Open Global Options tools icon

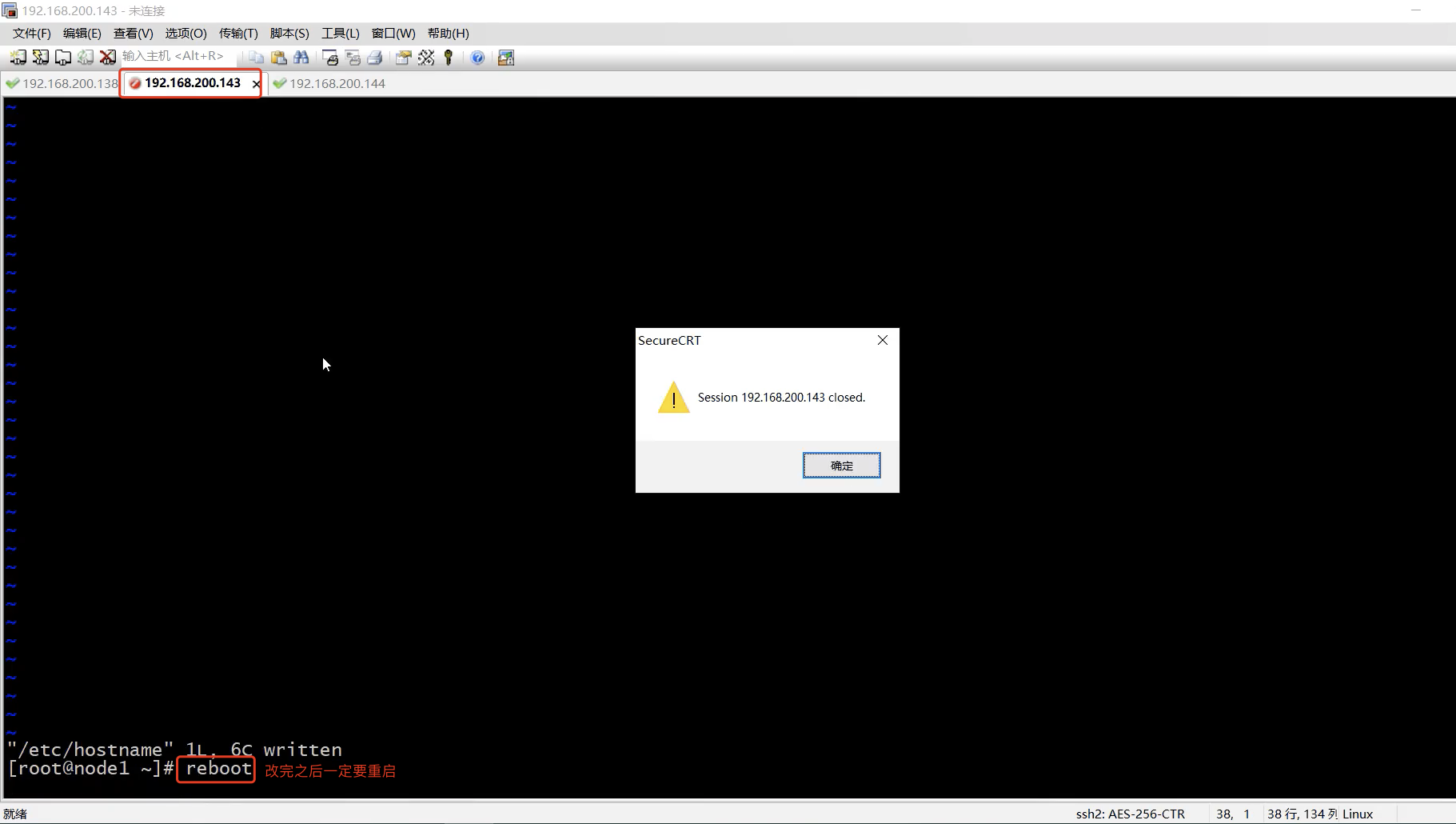click(426, 58)
